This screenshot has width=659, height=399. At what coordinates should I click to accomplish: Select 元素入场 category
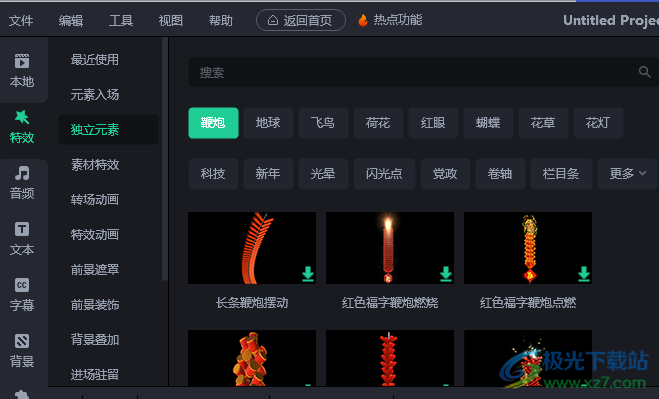[x=95, y=95]
